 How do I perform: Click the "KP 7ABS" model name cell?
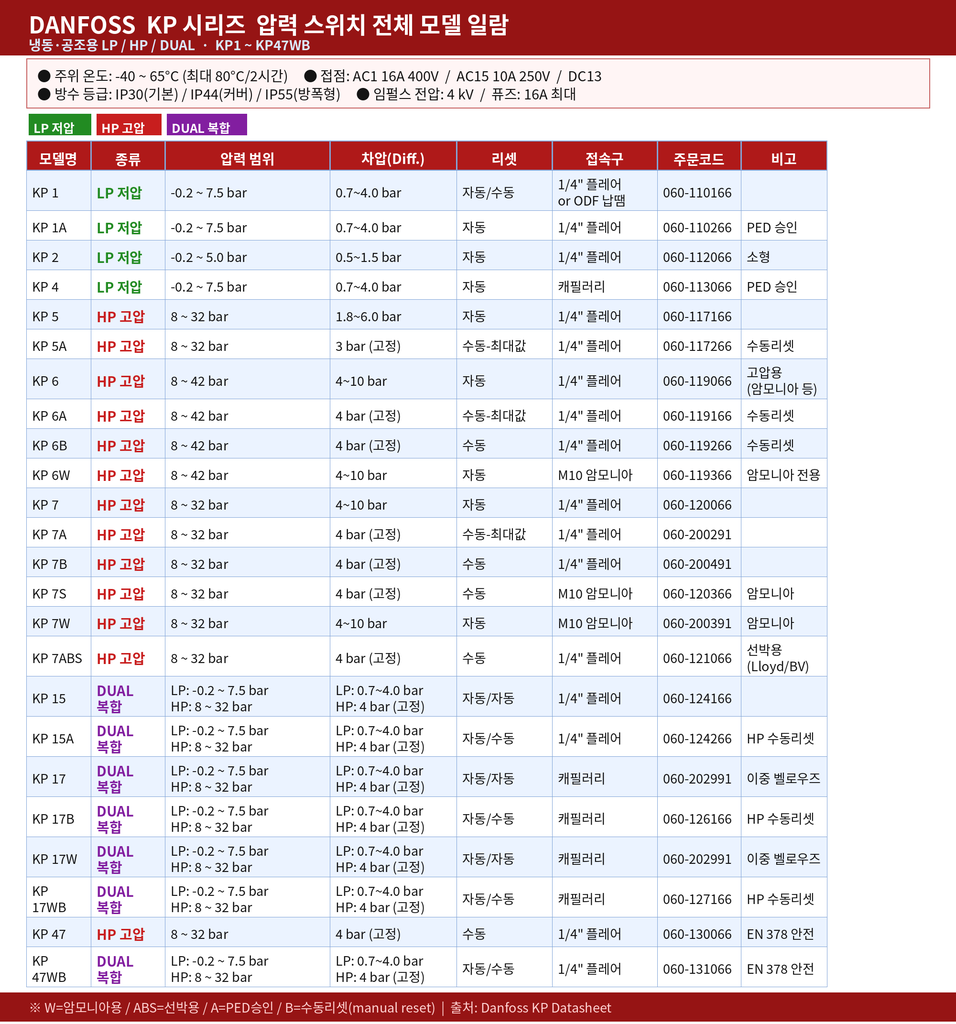pos(57,658)
